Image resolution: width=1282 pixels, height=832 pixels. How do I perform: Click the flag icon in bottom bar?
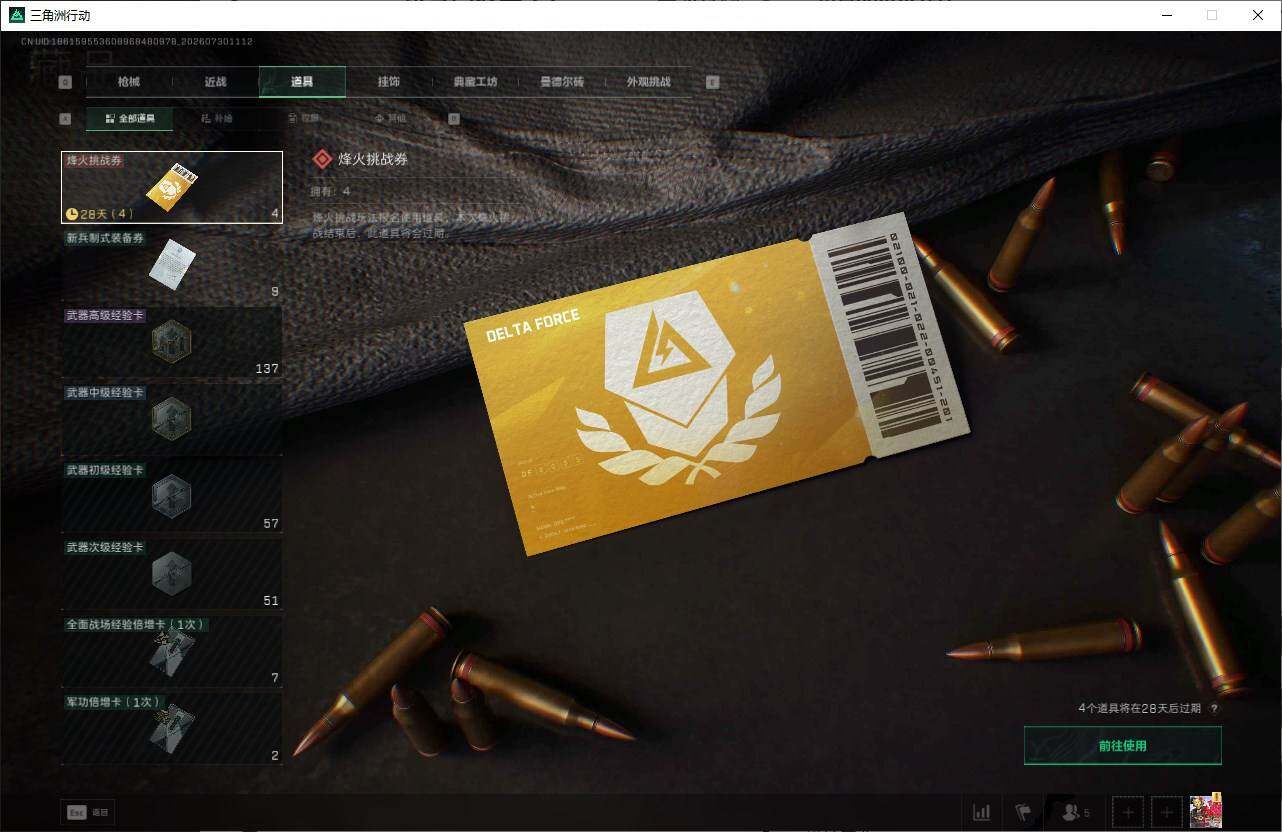coord(1024,812)
